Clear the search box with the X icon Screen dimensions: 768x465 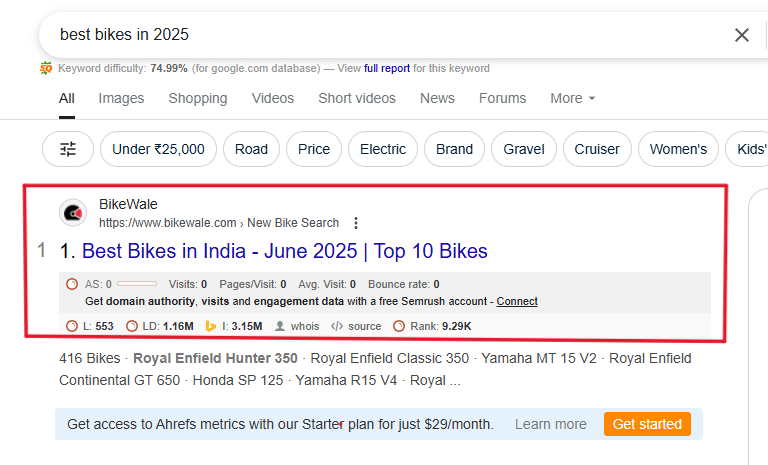[x=742, y=35]
